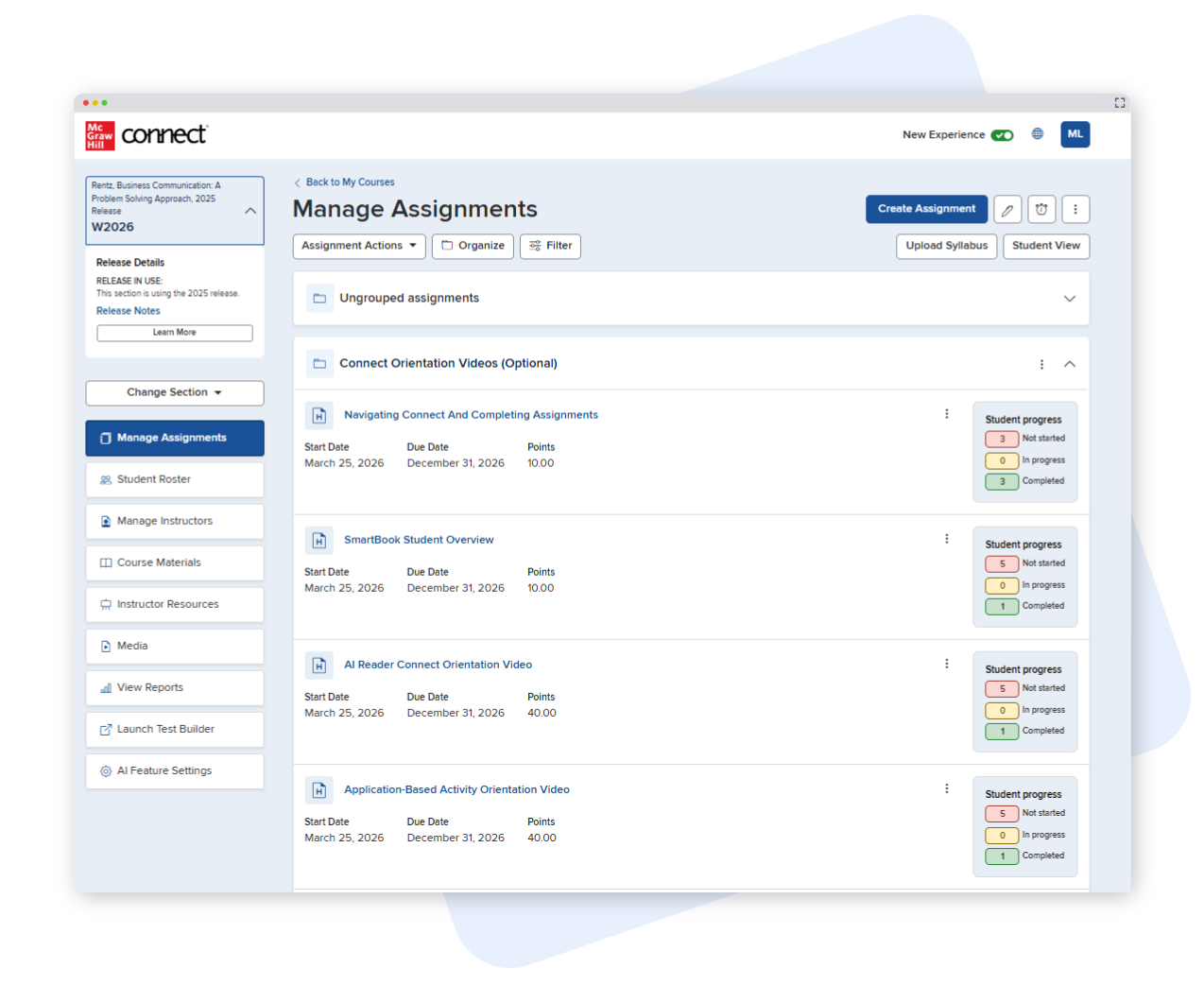The width and height of the screenshot is (1204, 986).
Task: Open options for Connect Orientation Videos folder
Action: 1041,364
